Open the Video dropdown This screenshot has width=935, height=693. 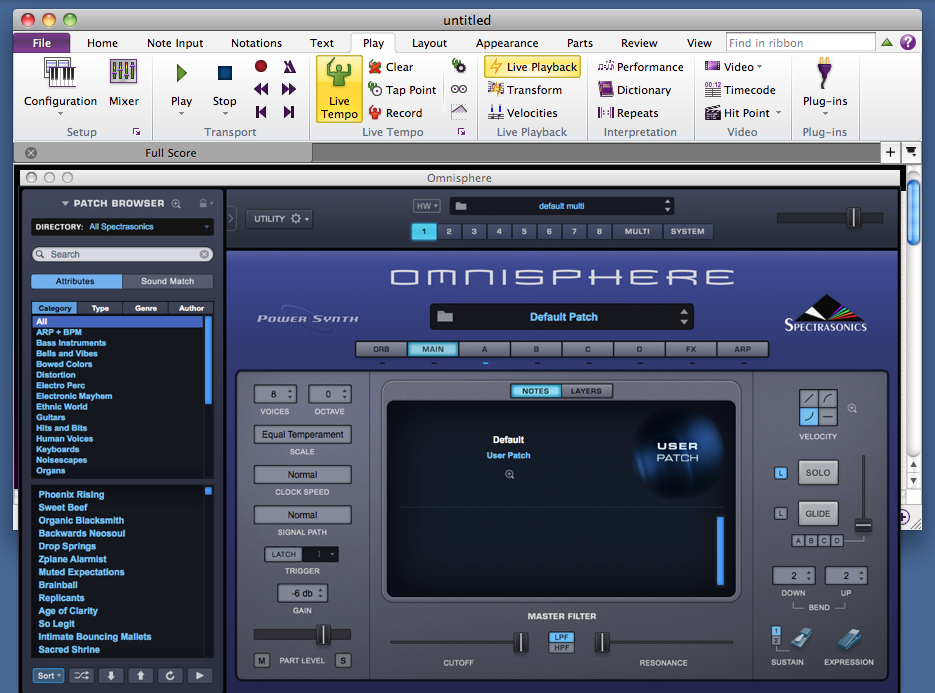click(x=733, y=67)
